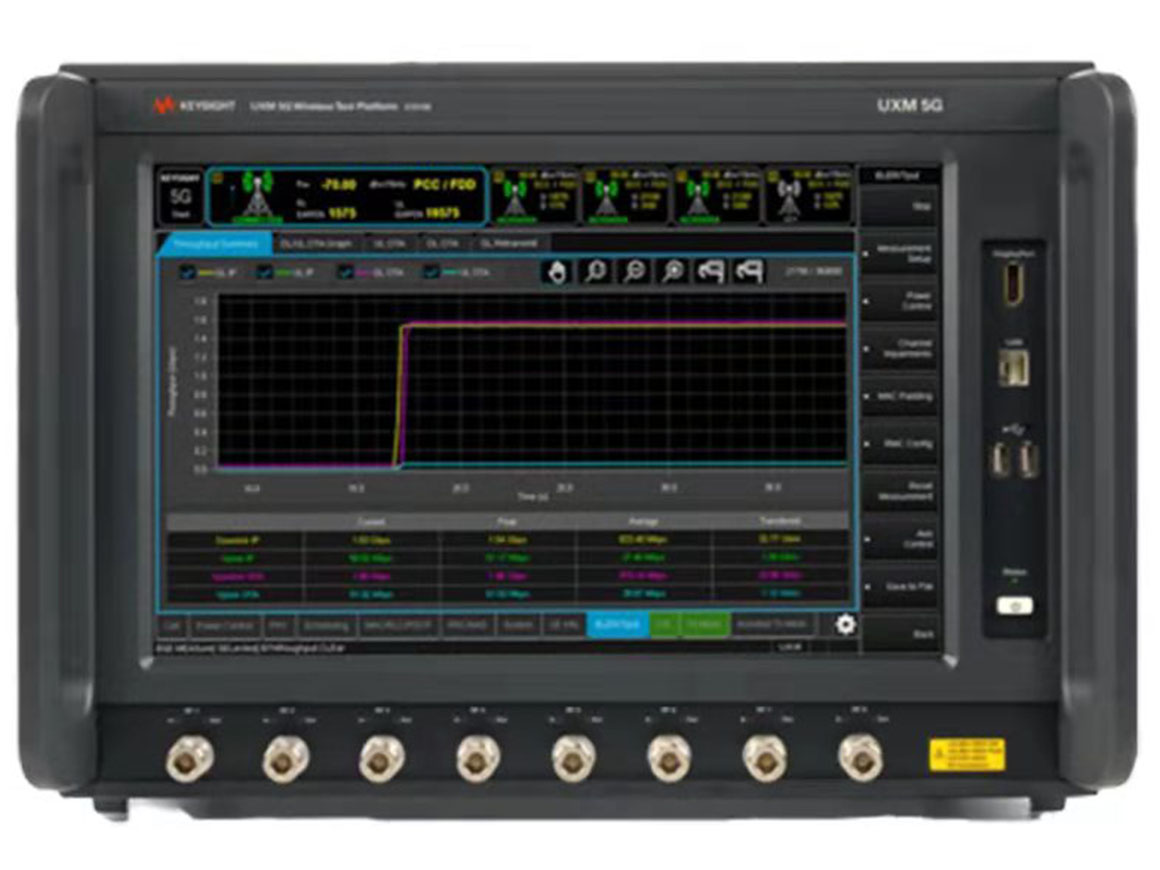Viewport: 1160px width, 870px height.
Task: Select the hand pan tool above the graph
Action: (x=556, y=272)
